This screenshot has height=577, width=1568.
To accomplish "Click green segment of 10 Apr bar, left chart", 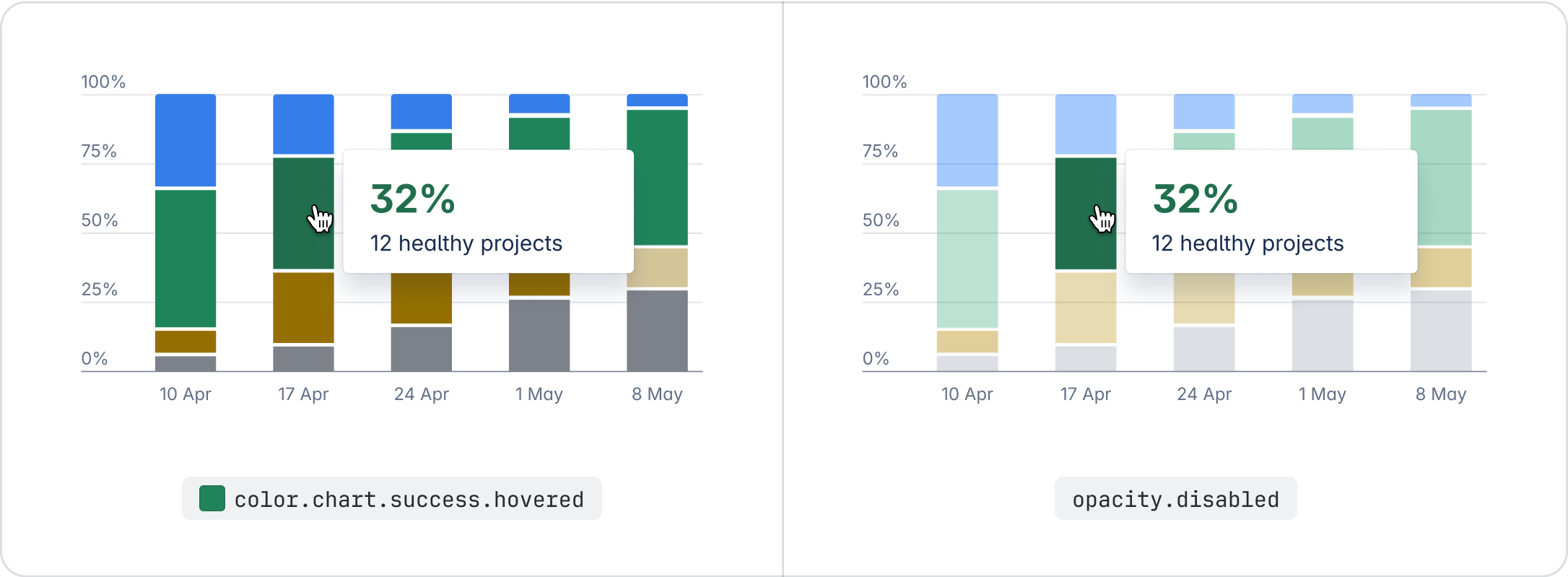I will tap(186, 259).
